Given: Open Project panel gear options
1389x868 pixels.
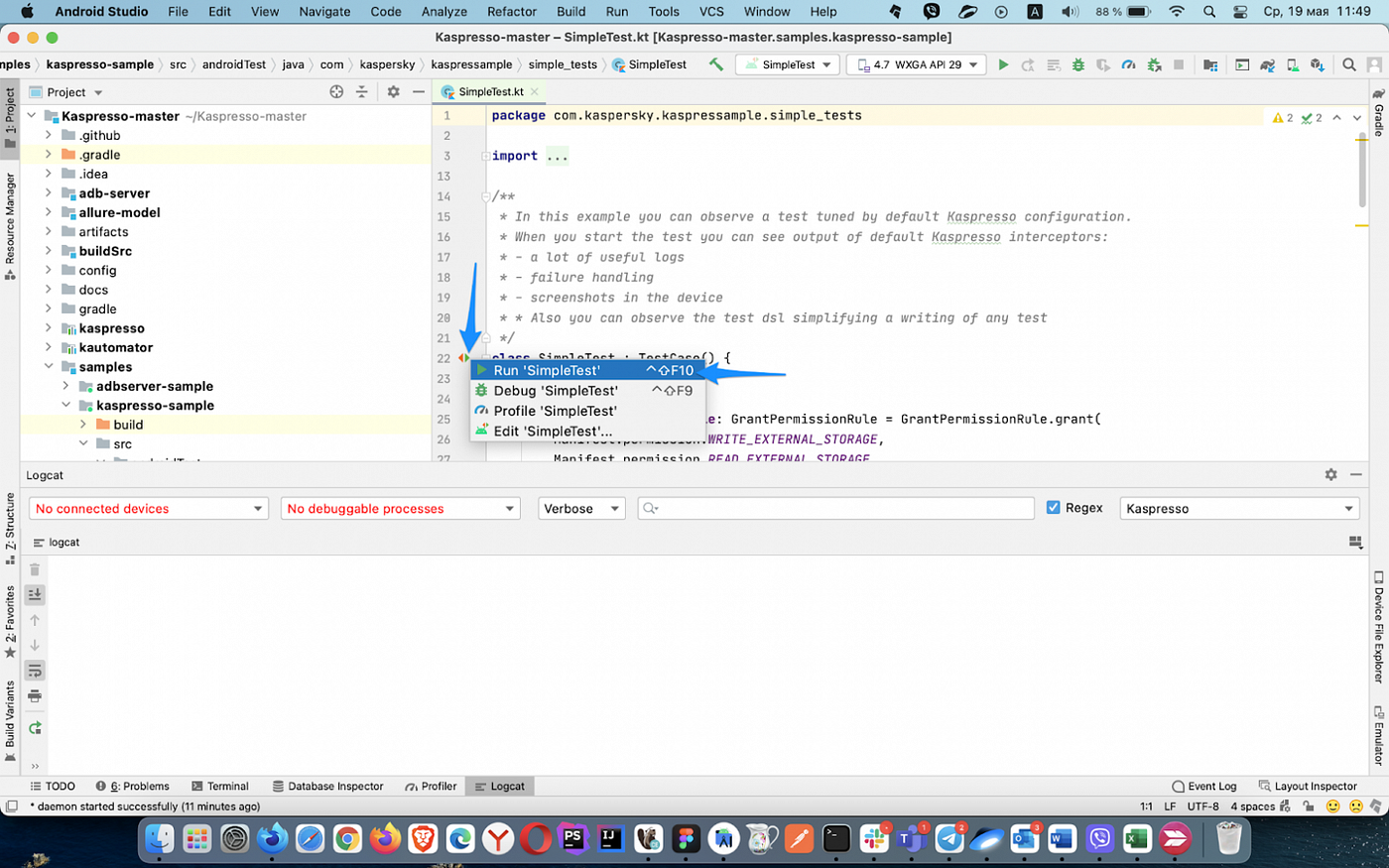Looking at the screenshot, I should coord(393,91).
